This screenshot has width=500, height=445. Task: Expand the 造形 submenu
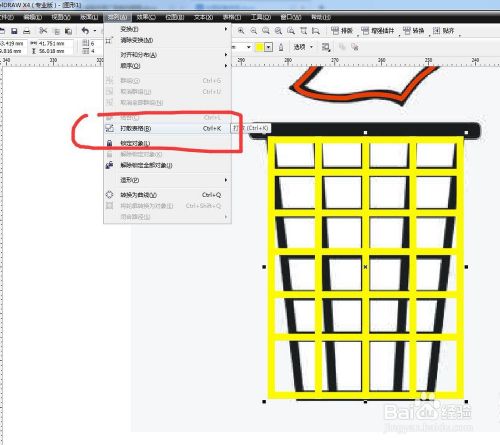pyautogui.click(x=226, y=180)
